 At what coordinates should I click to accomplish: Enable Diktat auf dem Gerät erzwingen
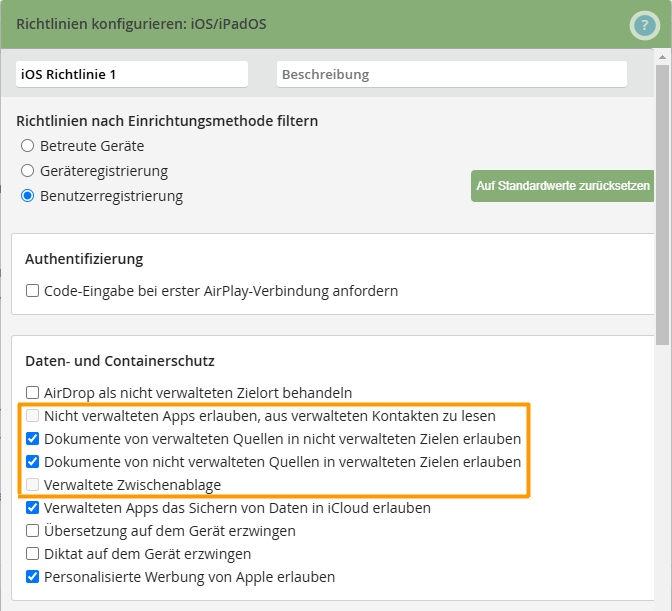tap(33, 554)
